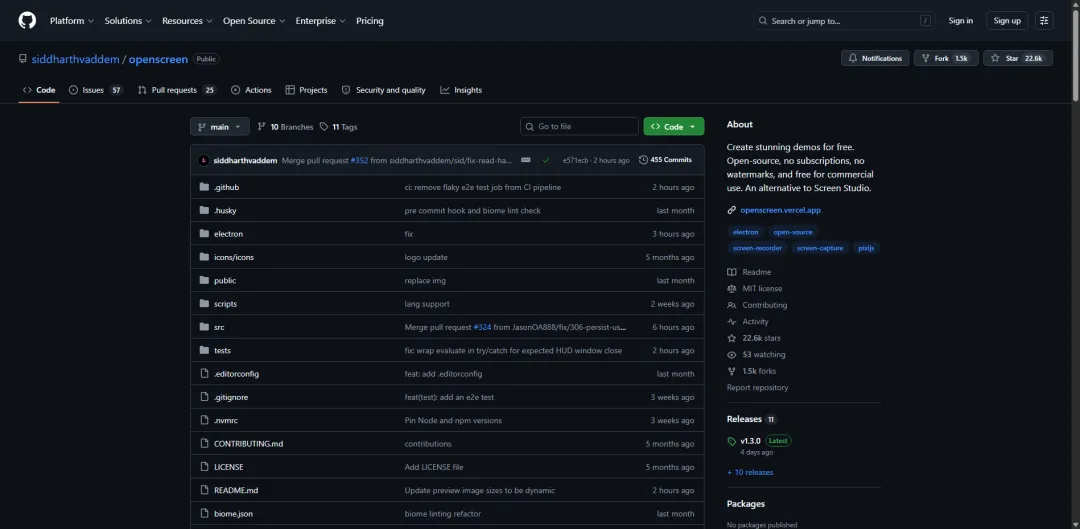
Task: Open the 10 Branches link
Action: click(x=285, y=127)
